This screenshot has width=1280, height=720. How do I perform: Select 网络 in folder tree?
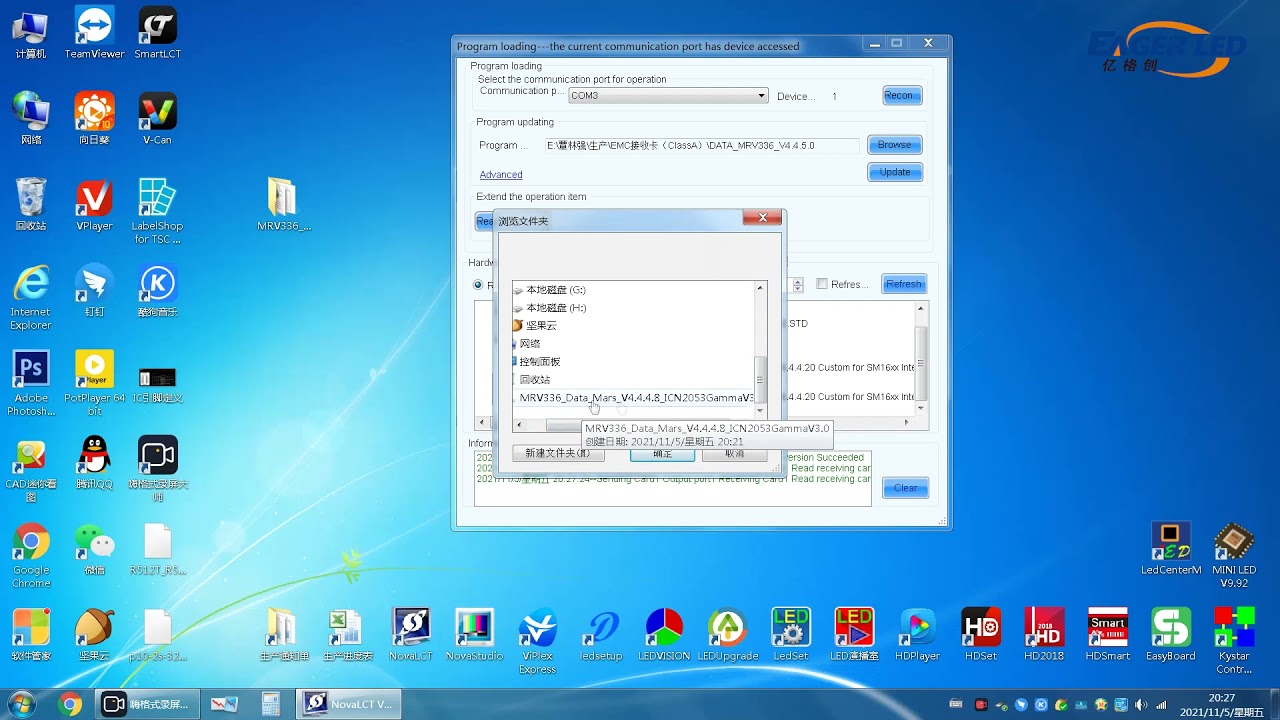(530, 344)
